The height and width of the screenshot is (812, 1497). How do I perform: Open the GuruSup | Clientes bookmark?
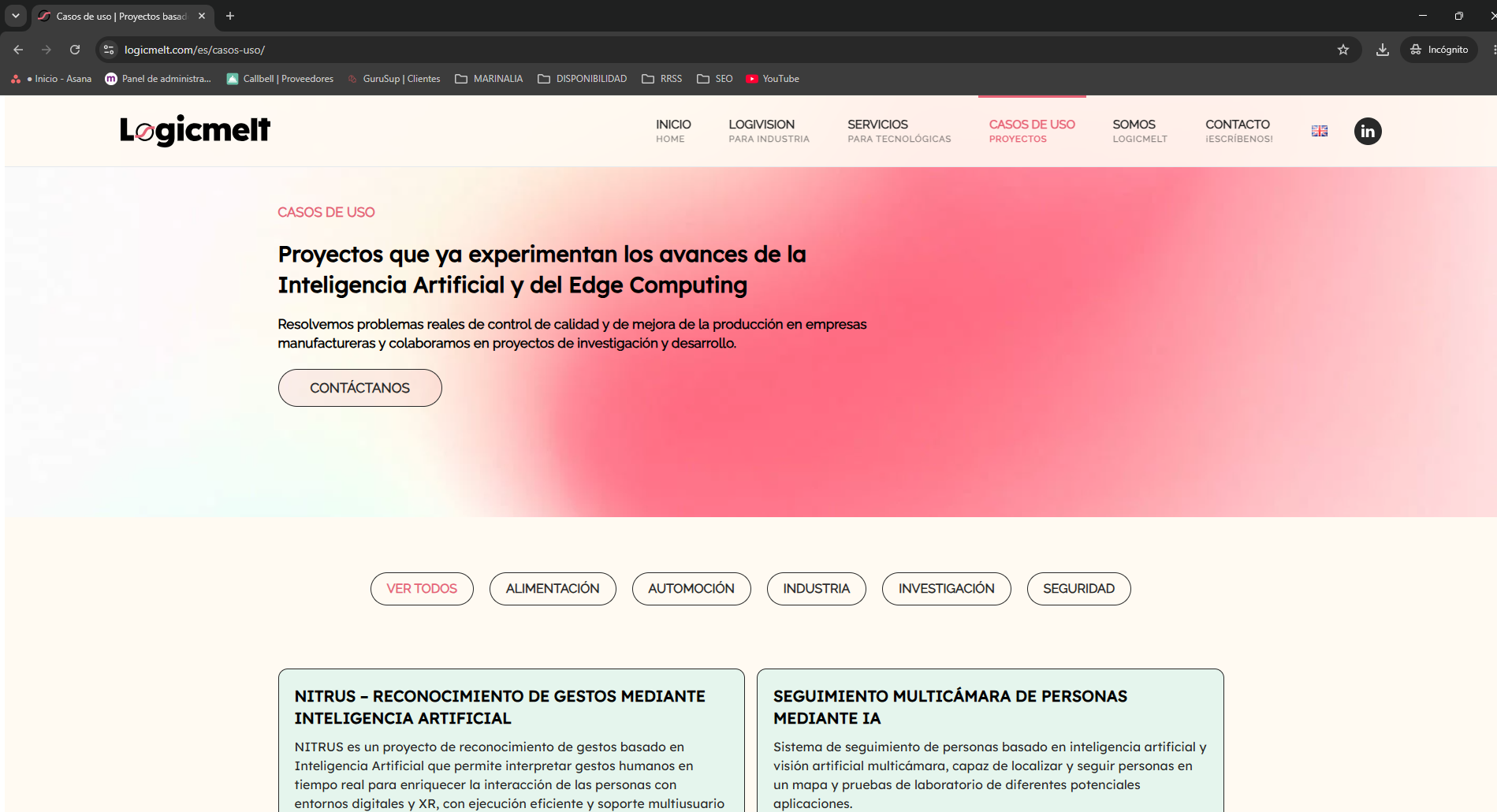[393, 79]
